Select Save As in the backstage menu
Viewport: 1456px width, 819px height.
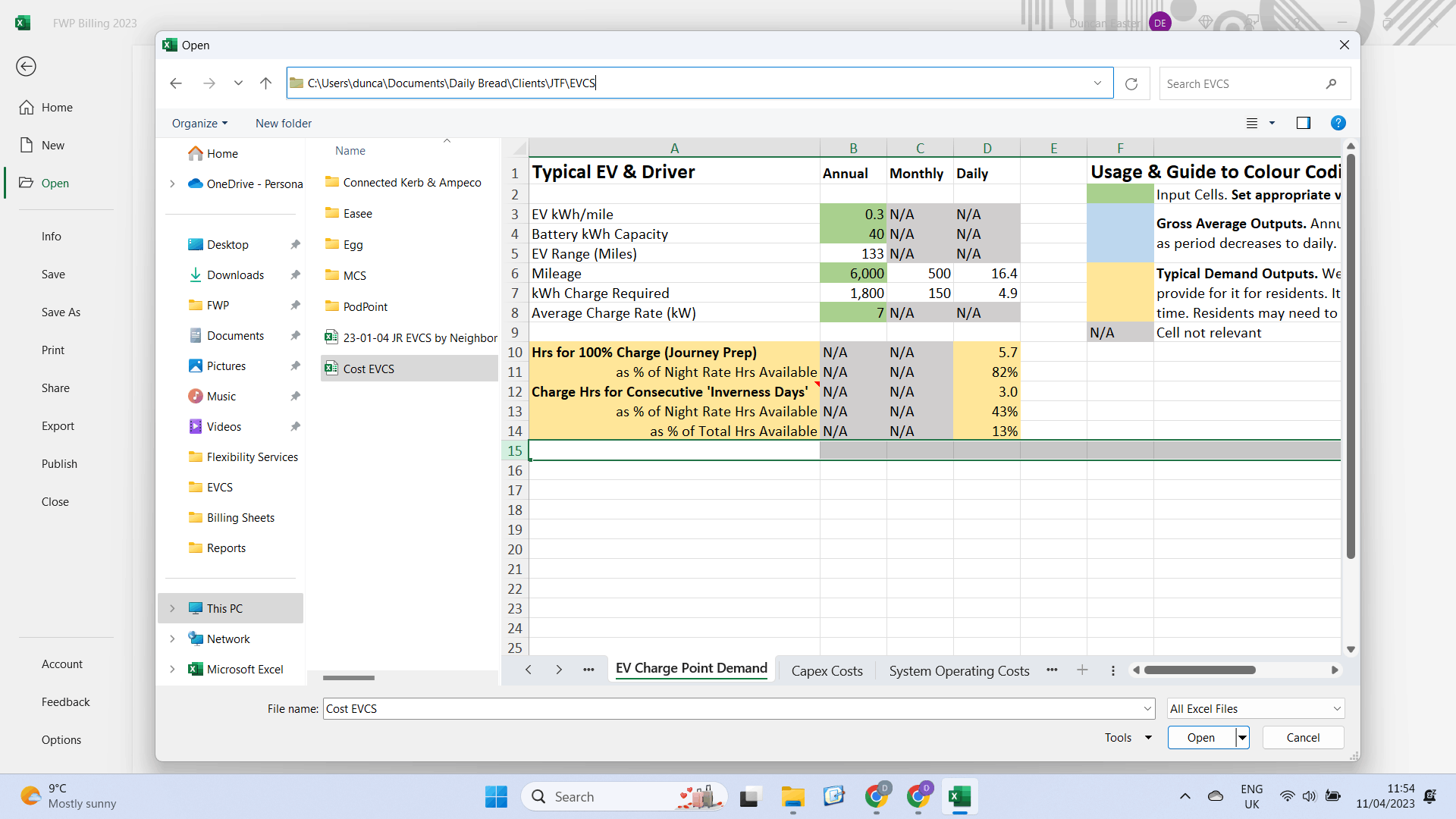(61, 312)
